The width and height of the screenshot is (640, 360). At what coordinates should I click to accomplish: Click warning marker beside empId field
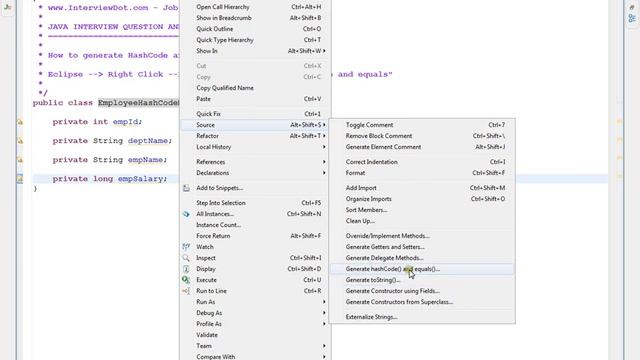click(x=20, y=122)
